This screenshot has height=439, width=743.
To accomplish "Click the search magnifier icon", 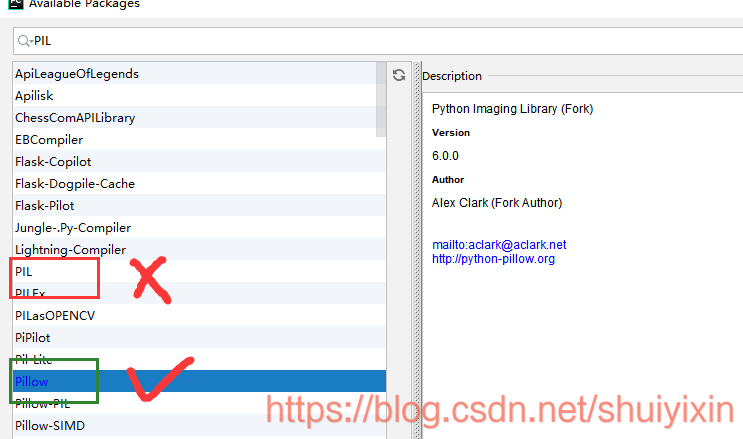I will pyautogui.click(x=24, y=41).
